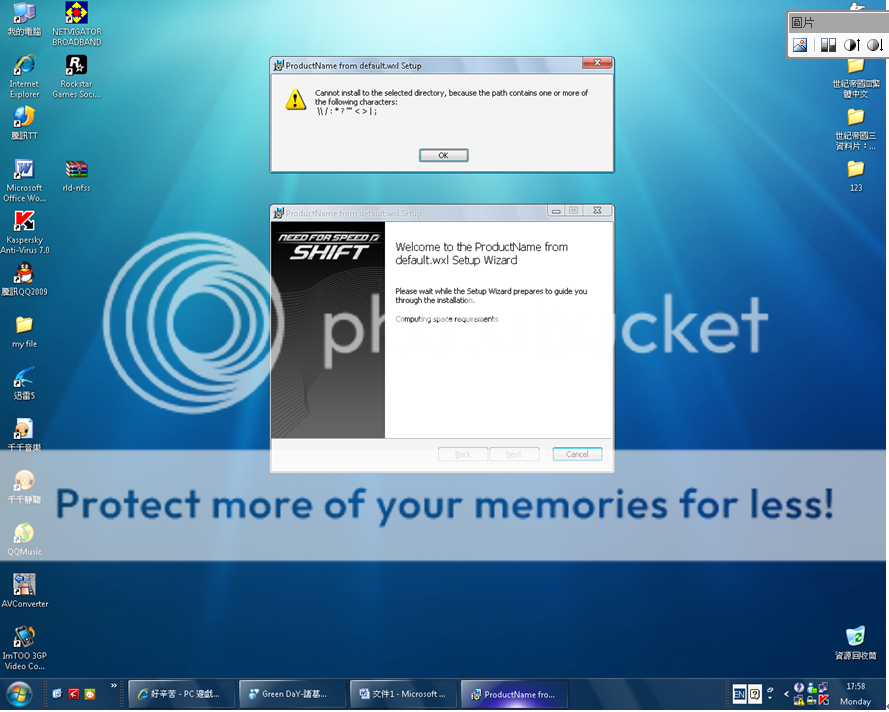Click Insert Picture icon in picture toolbar
Screen dimensions: 889x712
(x=800, y=45)
